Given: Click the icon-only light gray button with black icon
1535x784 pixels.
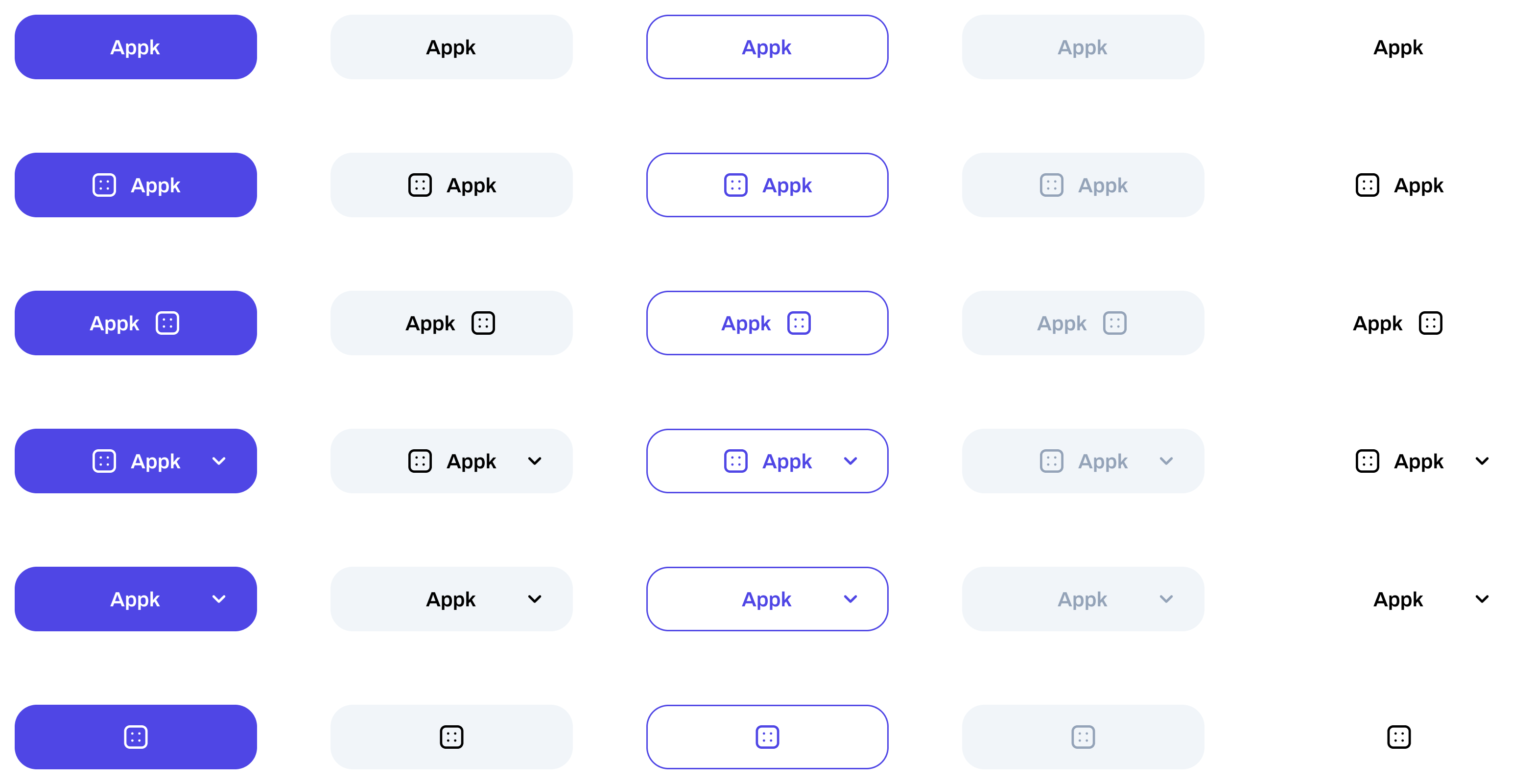Looking at the screenshot, I should 451,737.
